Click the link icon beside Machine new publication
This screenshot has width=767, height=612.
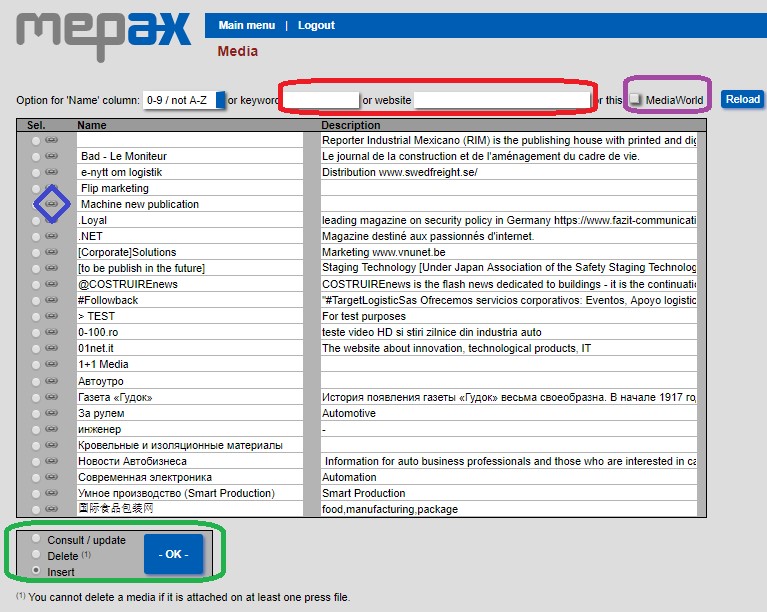click(x=52, y=204)
